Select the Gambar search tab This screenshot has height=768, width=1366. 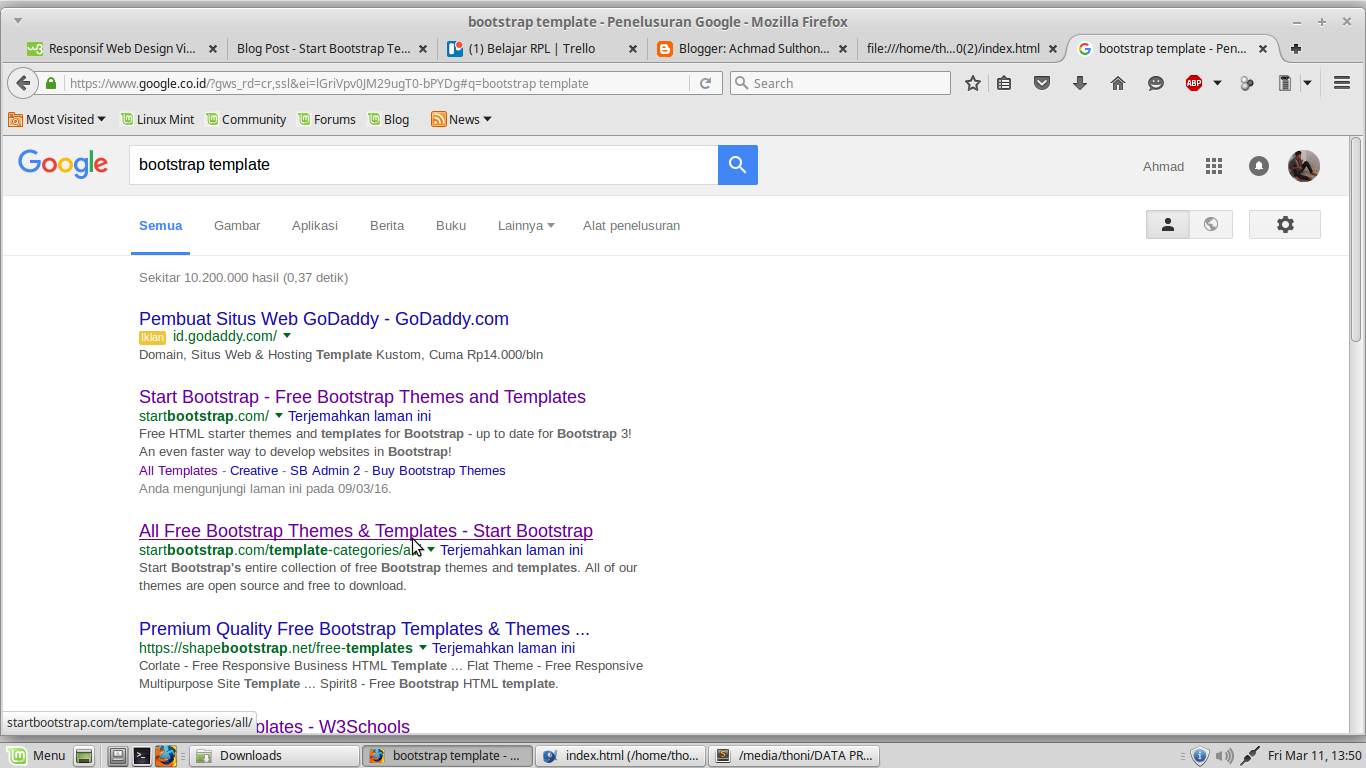coord(237,226)
